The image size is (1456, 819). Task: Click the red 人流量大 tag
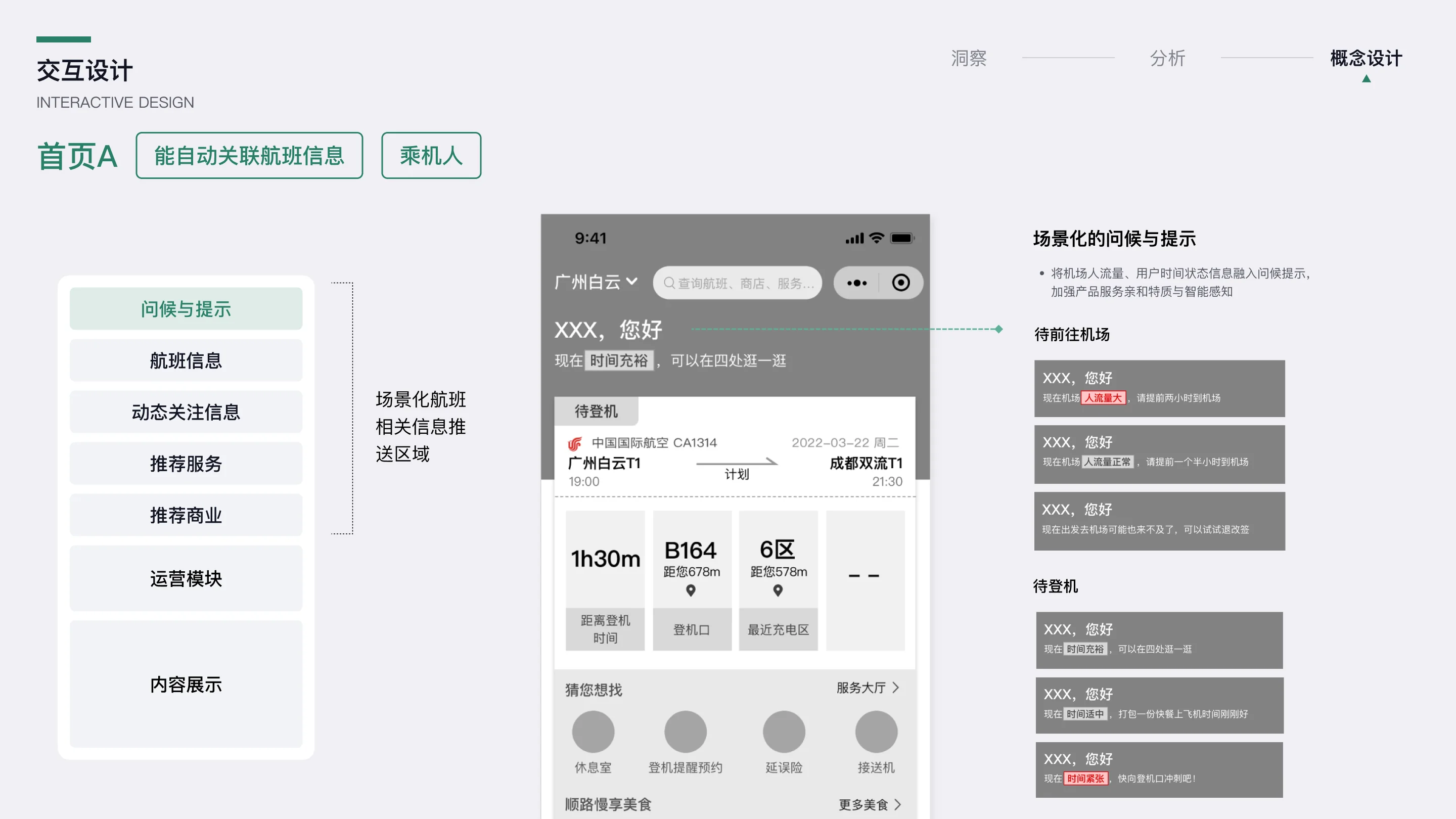click(x=1103, y=398)
